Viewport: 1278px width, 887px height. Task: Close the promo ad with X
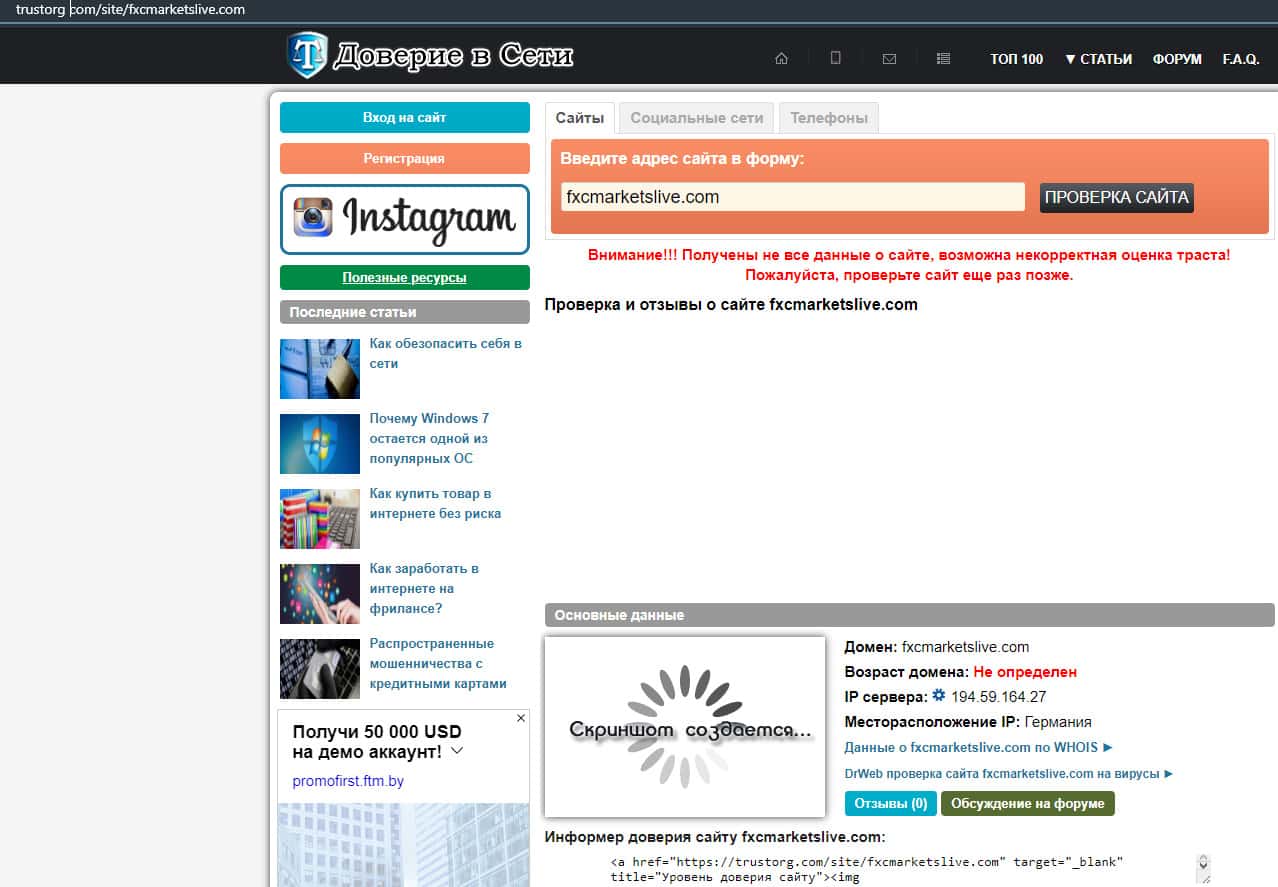coord(520,718)
